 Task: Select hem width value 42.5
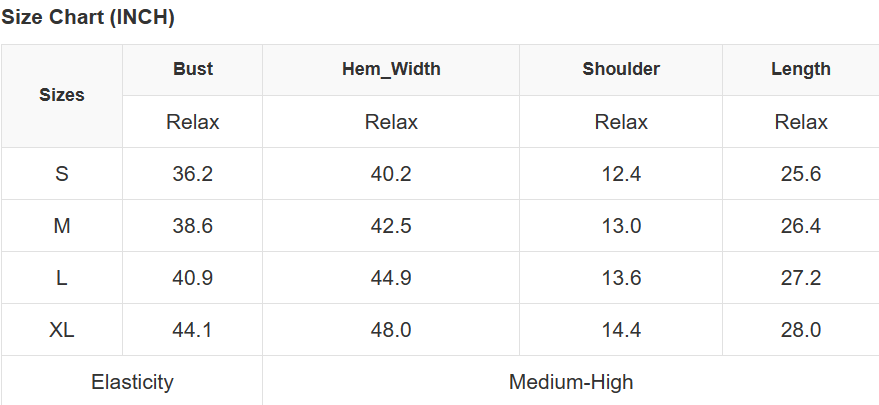391,226
